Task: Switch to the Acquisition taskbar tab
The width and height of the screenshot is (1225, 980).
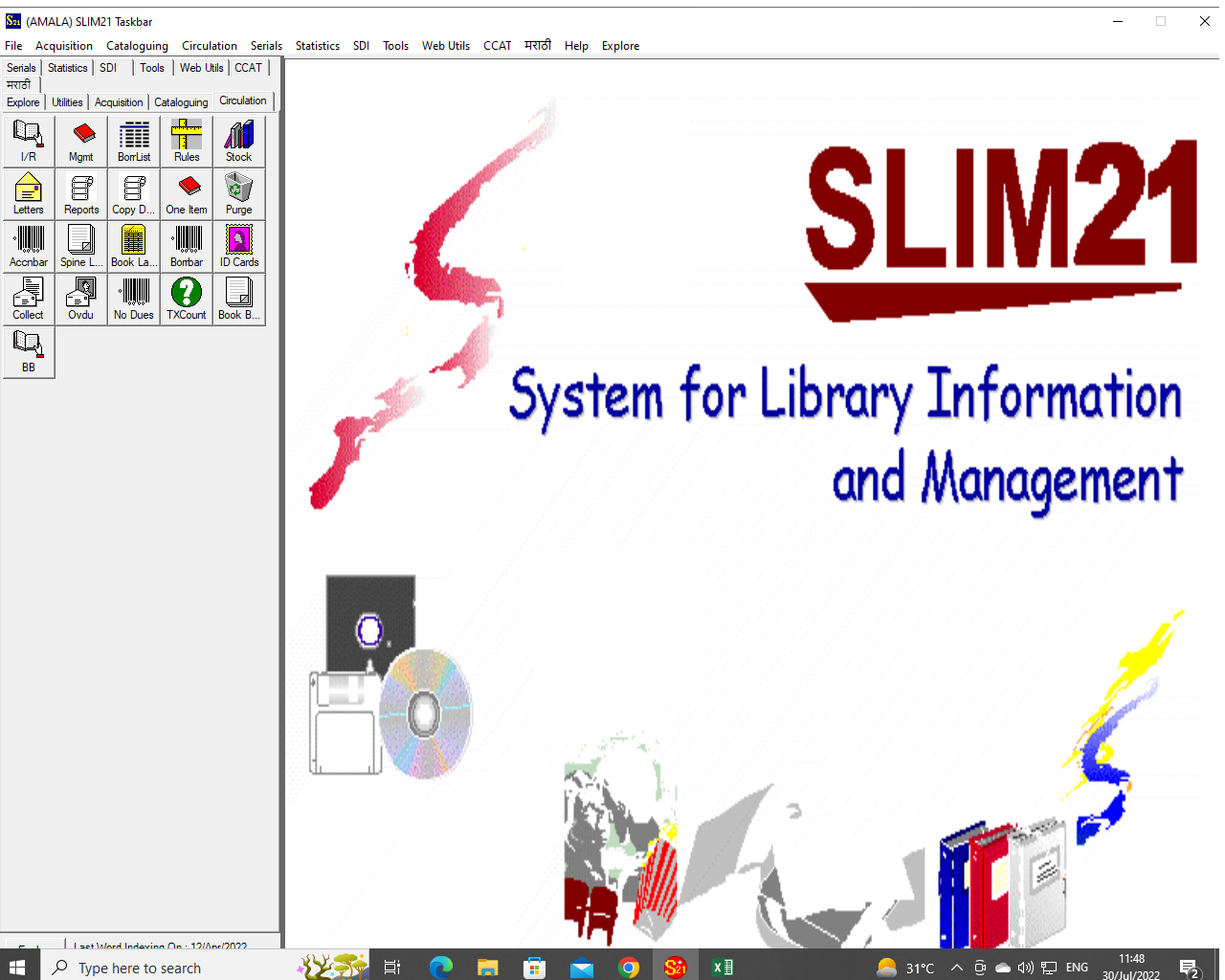Action: click(119, 102)
